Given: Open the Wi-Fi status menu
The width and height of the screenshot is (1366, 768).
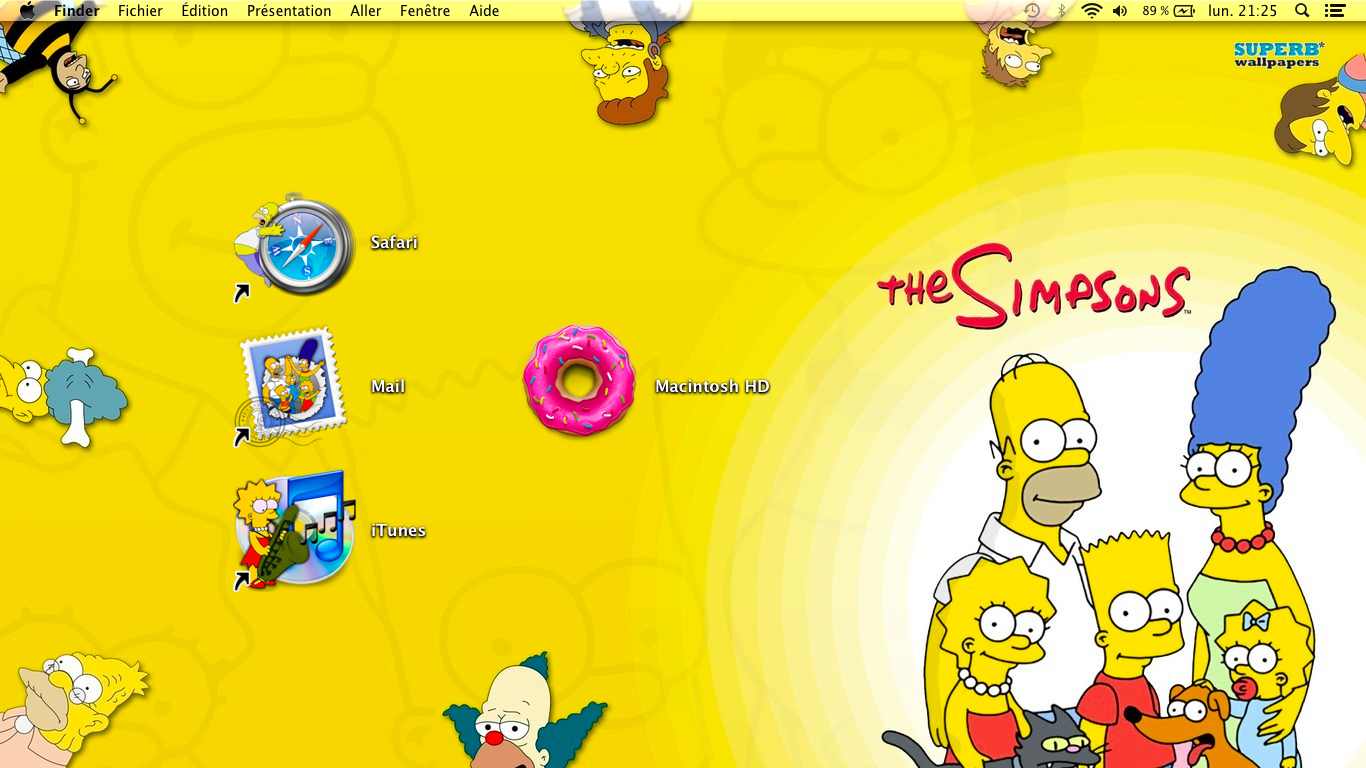Looking at the screenshot, I should pos(1091,11).
